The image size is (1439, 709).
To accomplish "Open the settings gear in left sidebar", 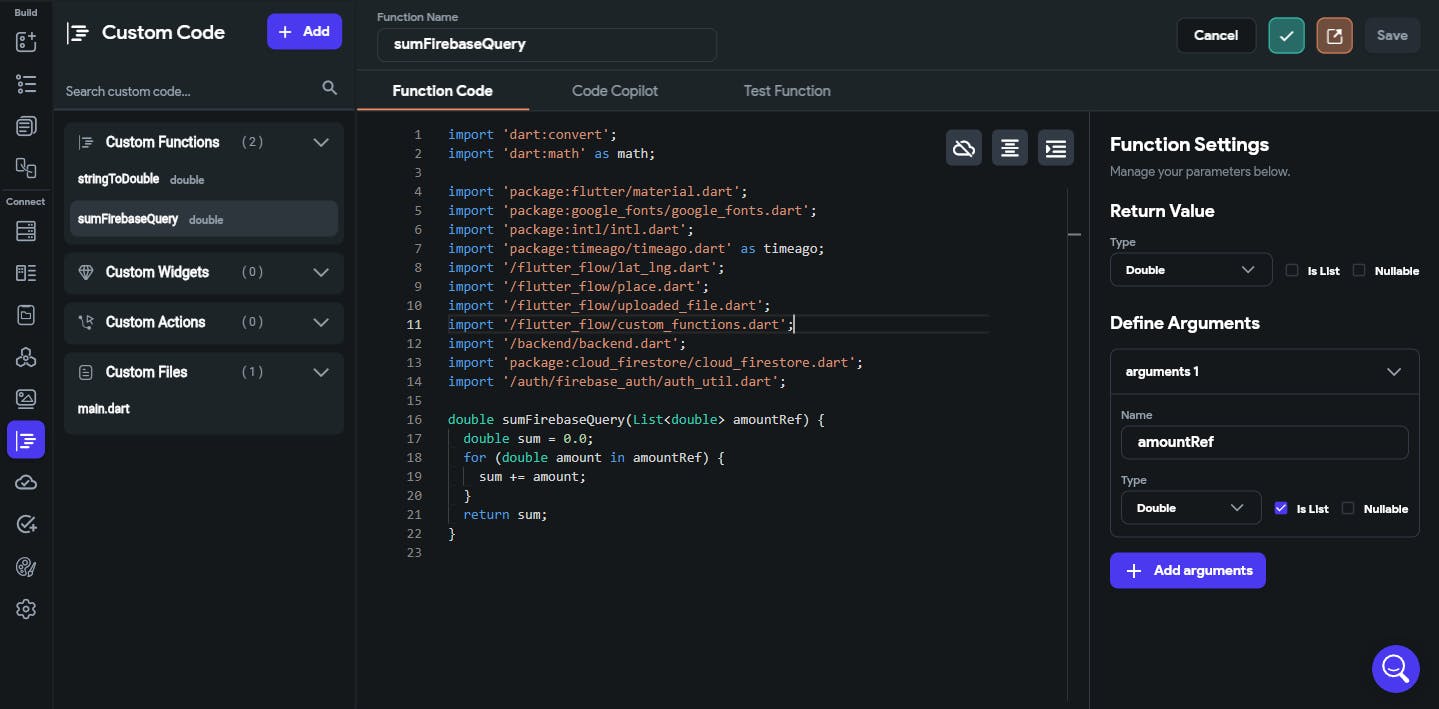I will [26, 609].
